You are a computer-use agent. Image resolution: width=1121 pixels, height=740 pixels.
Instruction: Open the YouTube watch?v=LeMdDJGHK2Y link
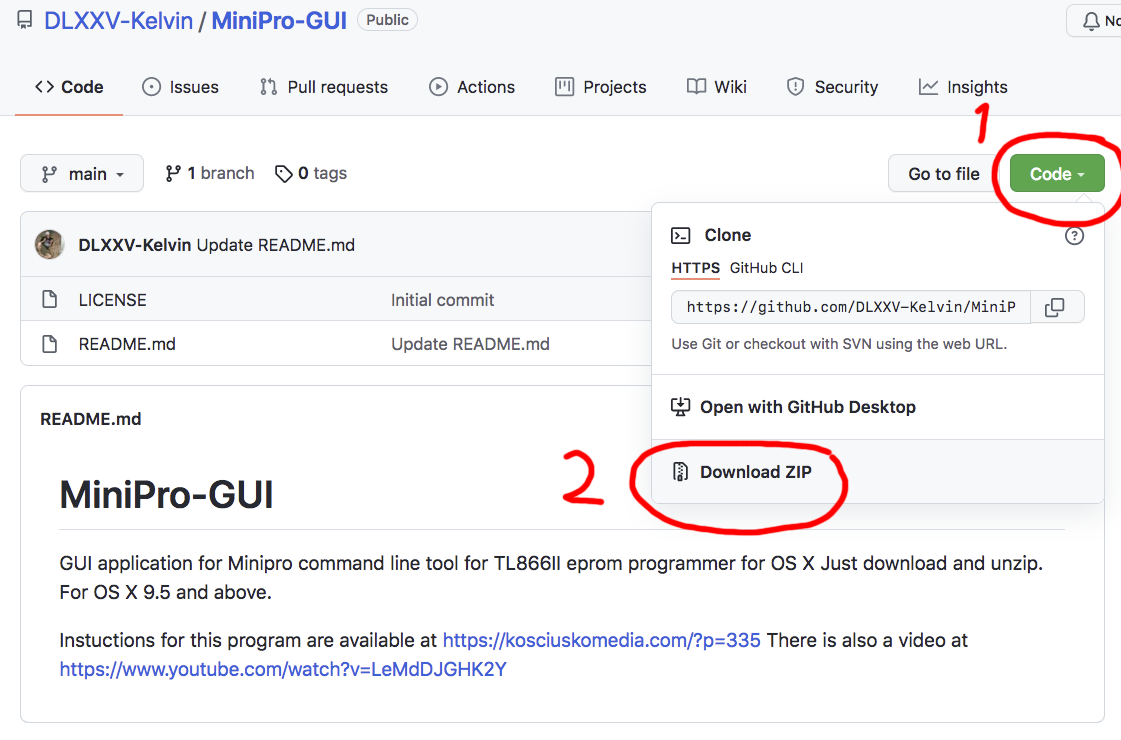click(283, 670)
